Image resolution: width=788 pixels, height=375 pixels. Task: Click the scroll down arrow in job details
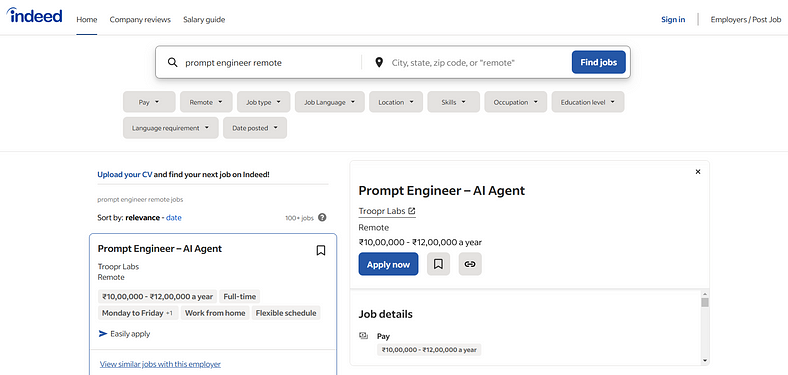tap(705, 360)
